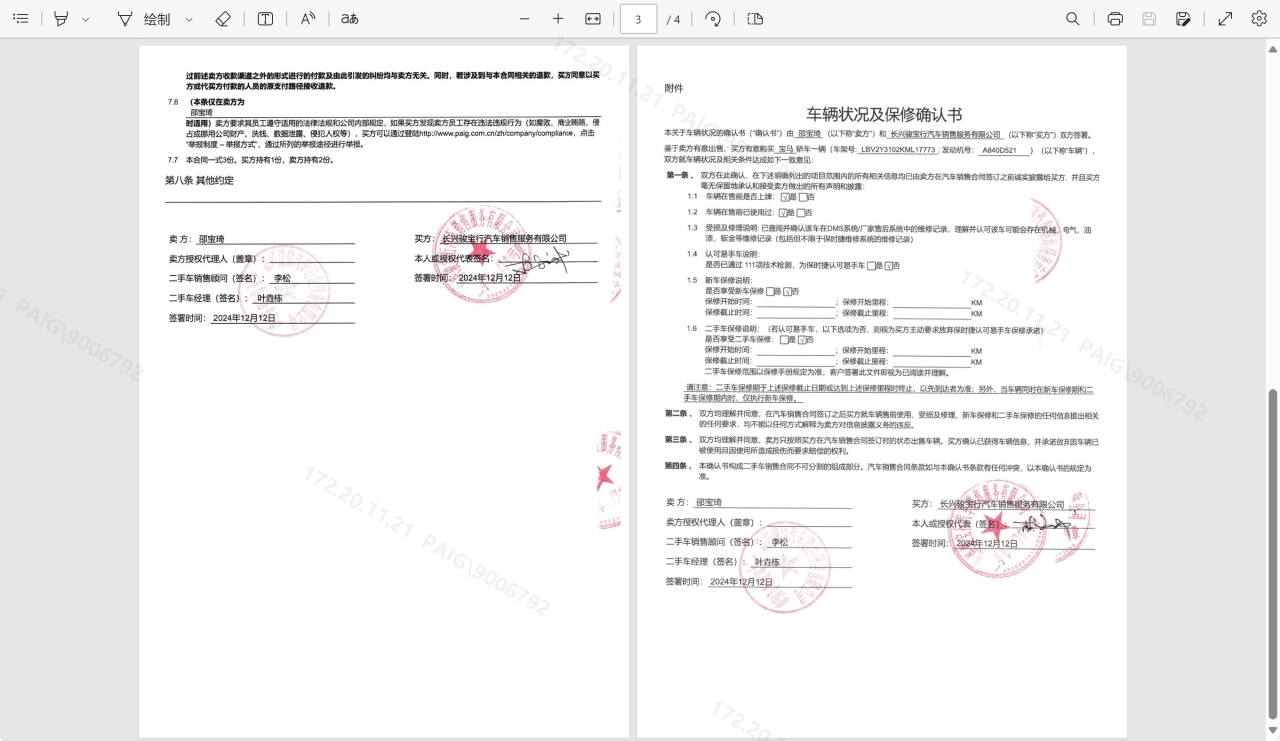
Task: Start the read aloud feature
Action: coord(308,19)
